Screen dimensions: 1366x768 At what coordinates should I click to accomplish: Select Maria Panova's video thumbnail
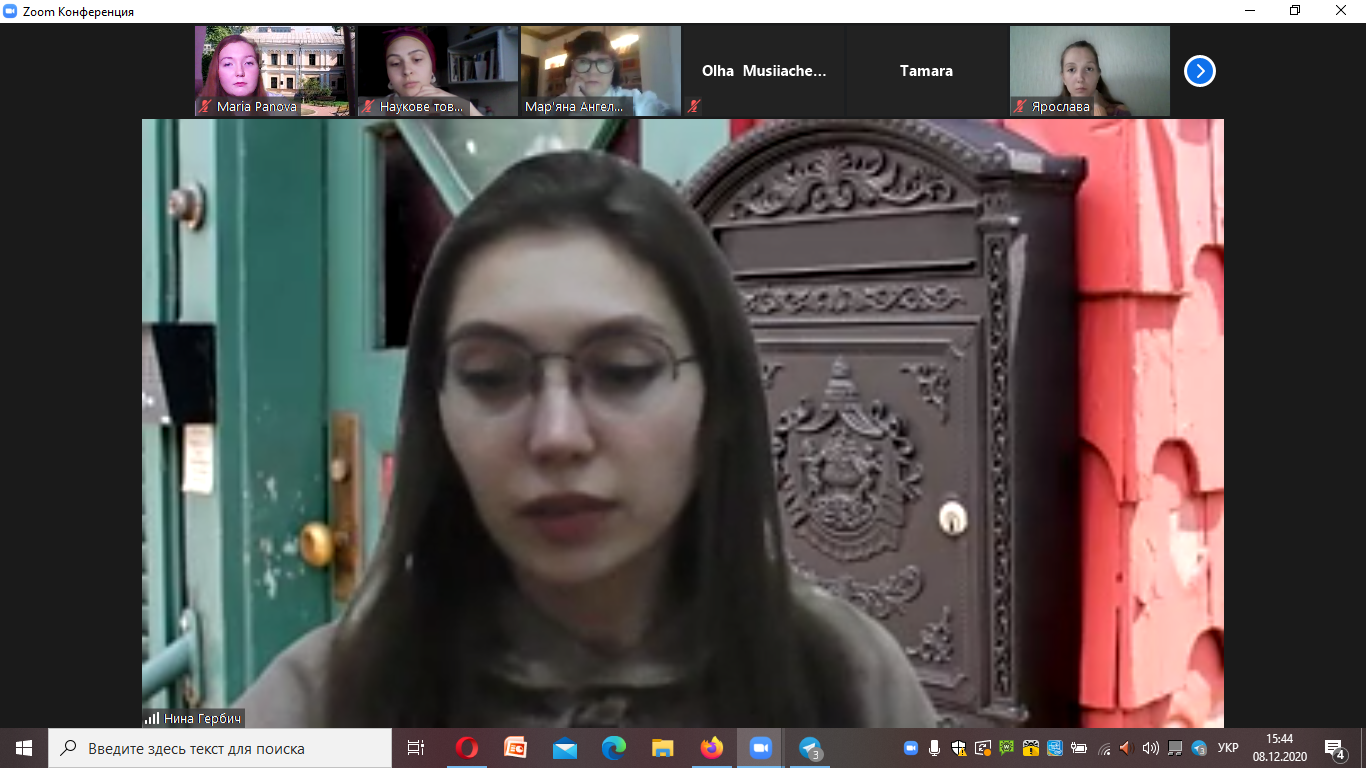point(275,71)
